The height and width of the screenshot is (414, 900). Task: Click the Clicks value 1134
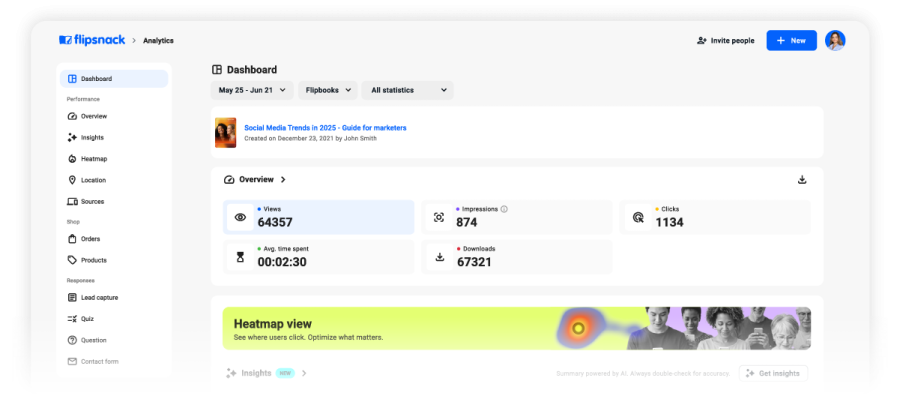(x=669, y=222)
